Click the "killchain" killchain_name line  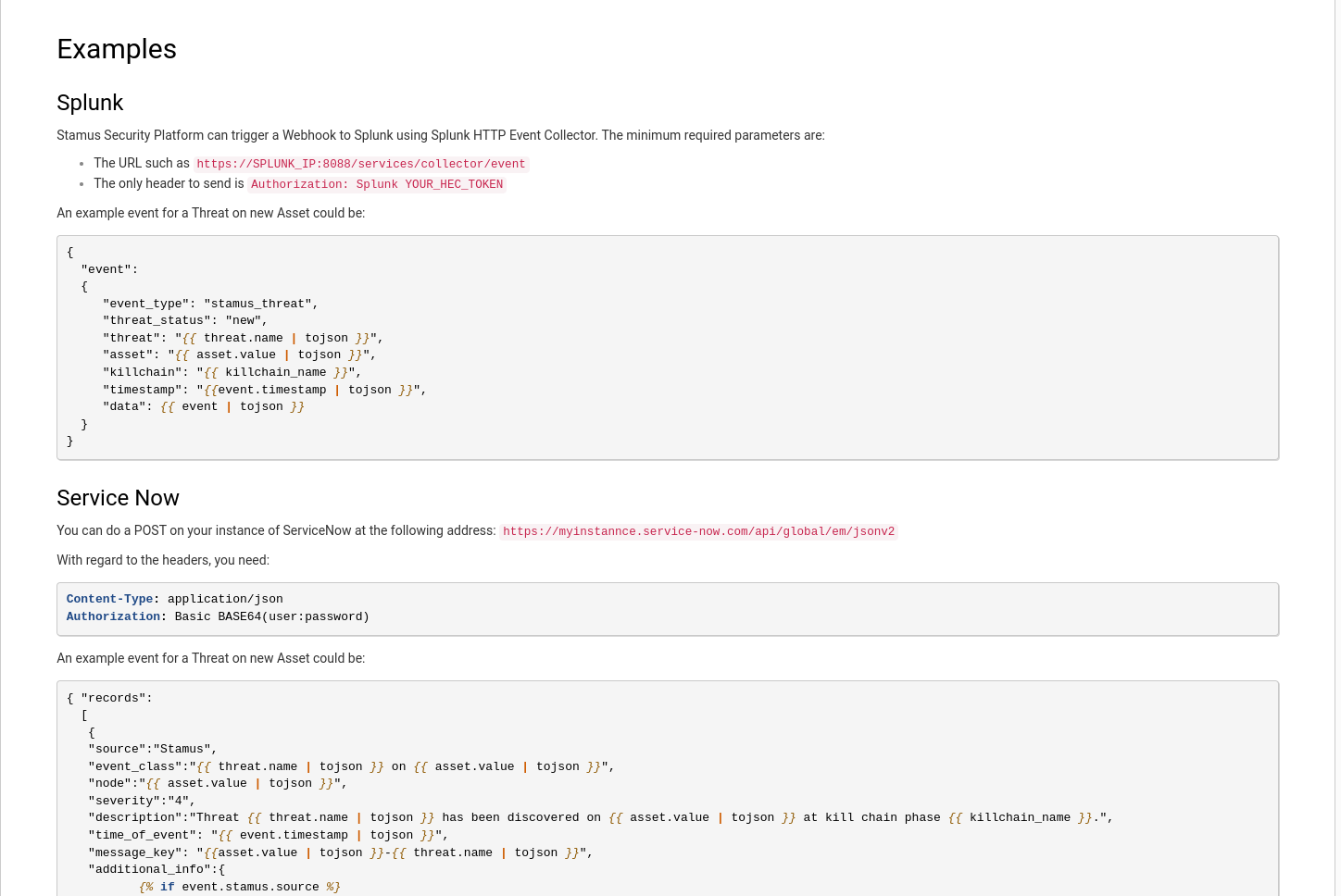coord(232,372)
